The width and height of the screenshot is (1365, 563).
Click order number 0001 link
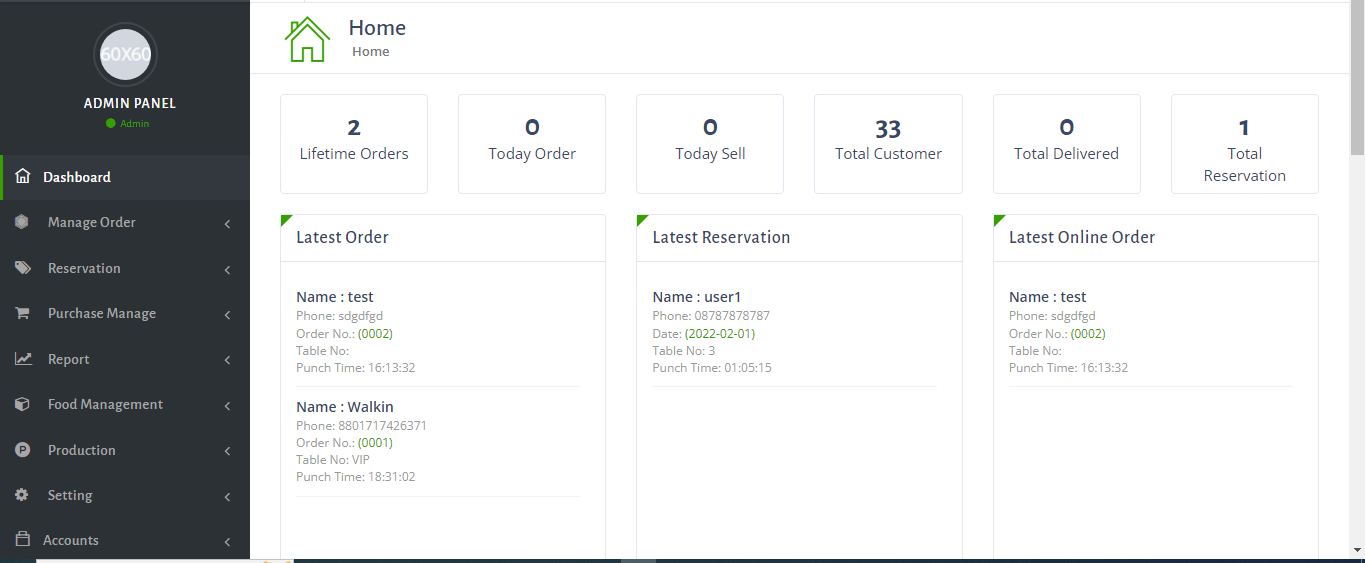pyautogui.click(x=375, y=443)
